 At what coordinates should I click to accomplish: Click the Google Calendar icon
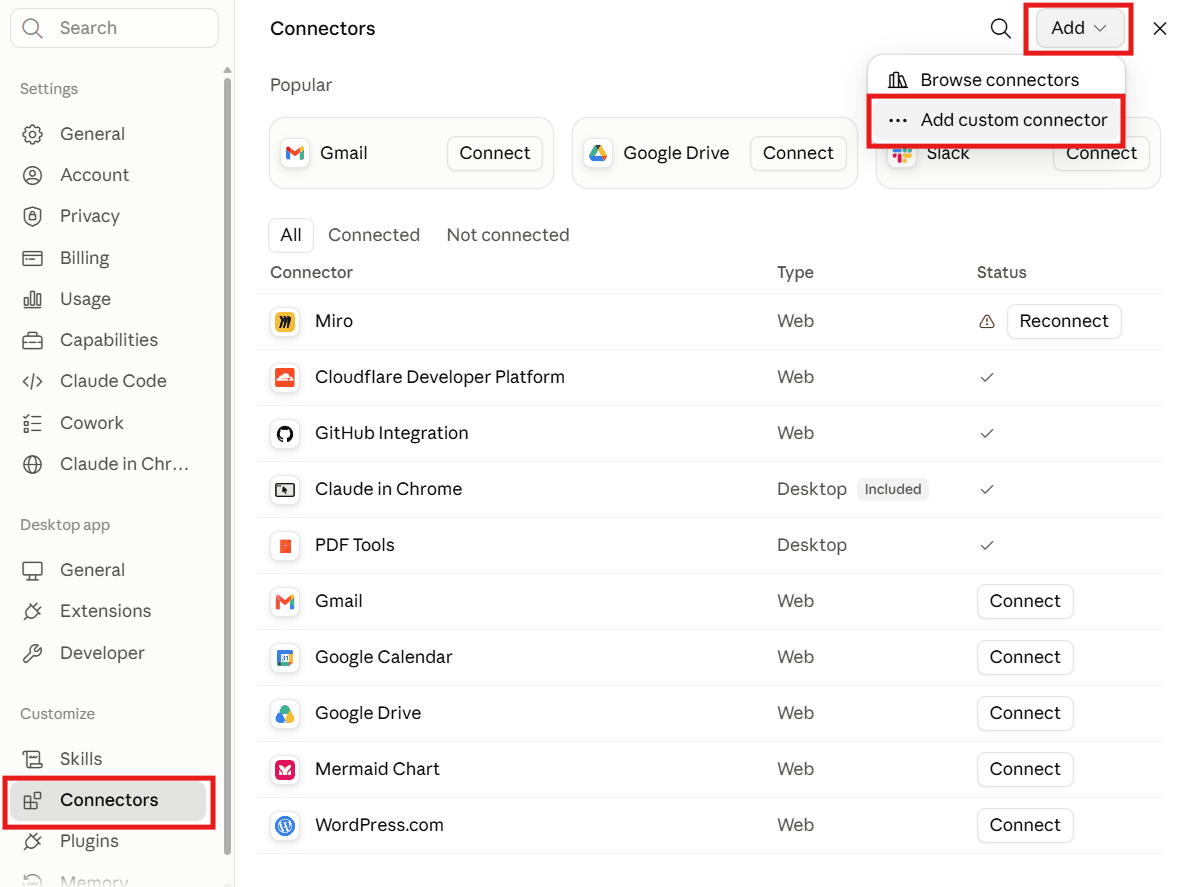click(x=285, y=658)
